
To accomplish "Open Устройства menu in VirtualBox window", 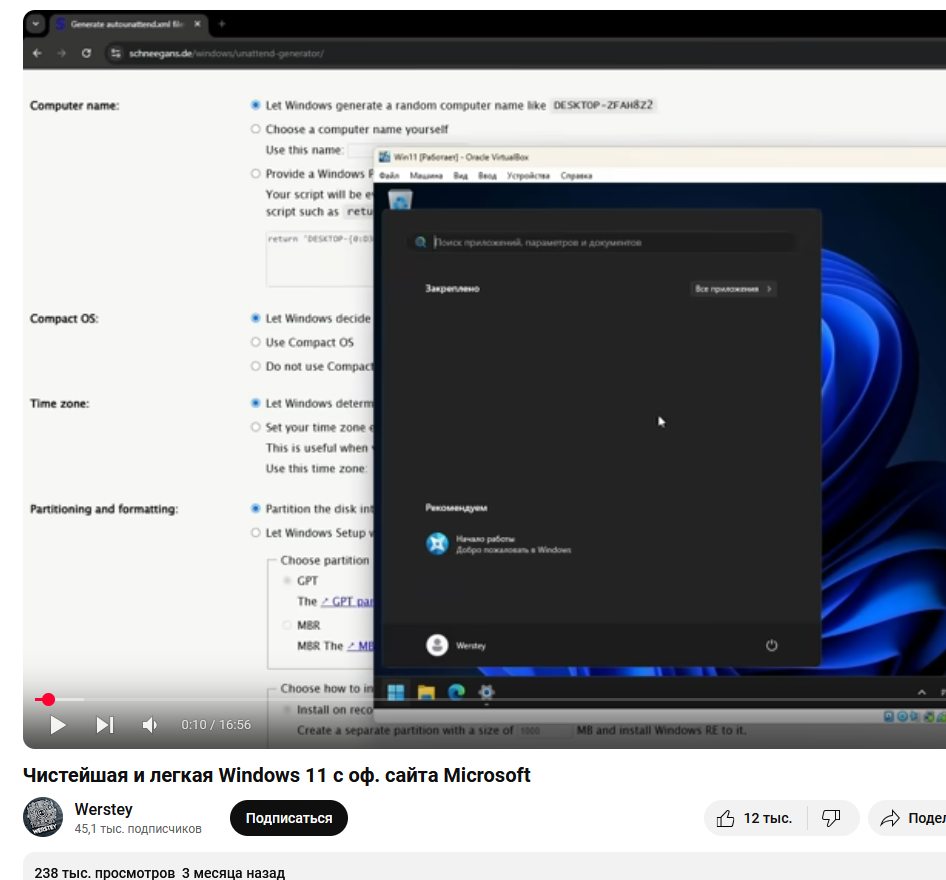I will (x=528, y=176).
